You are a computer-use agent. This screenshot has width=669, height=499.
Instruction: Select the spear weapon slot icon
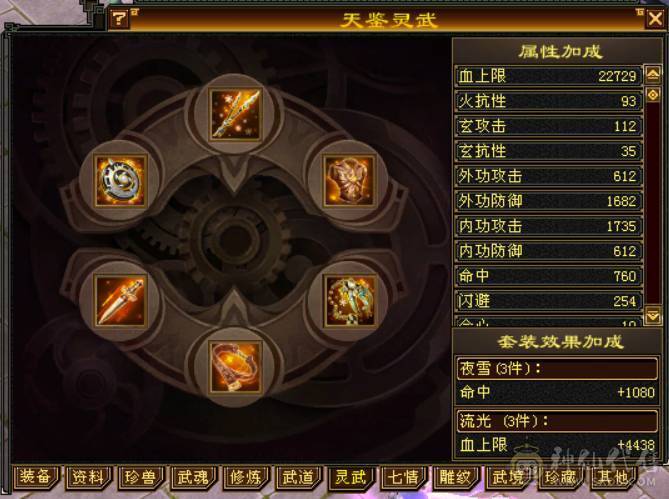[235, 114]
